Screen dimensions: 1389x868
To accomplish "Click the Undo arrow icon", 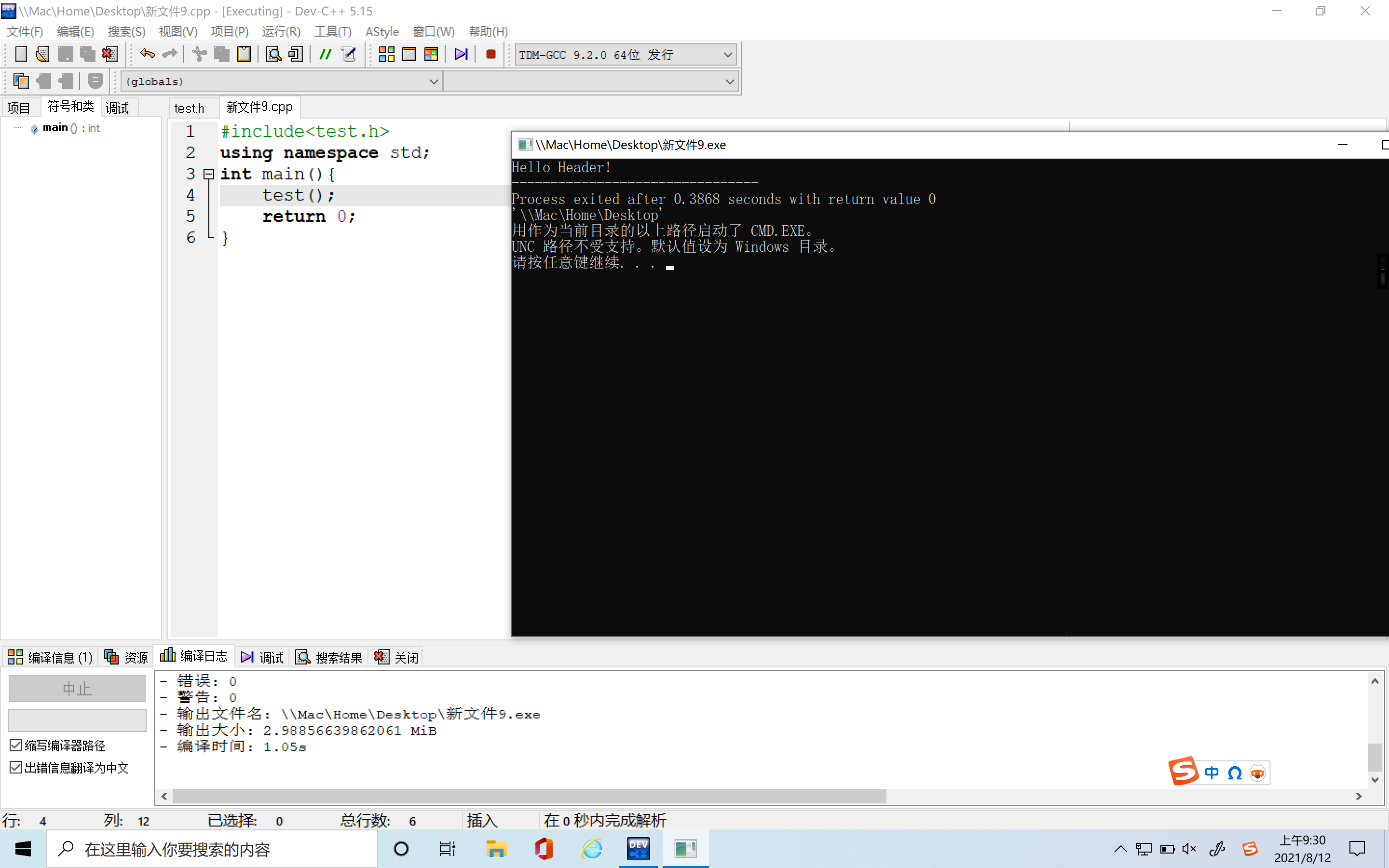I will [x=147, y=54].
